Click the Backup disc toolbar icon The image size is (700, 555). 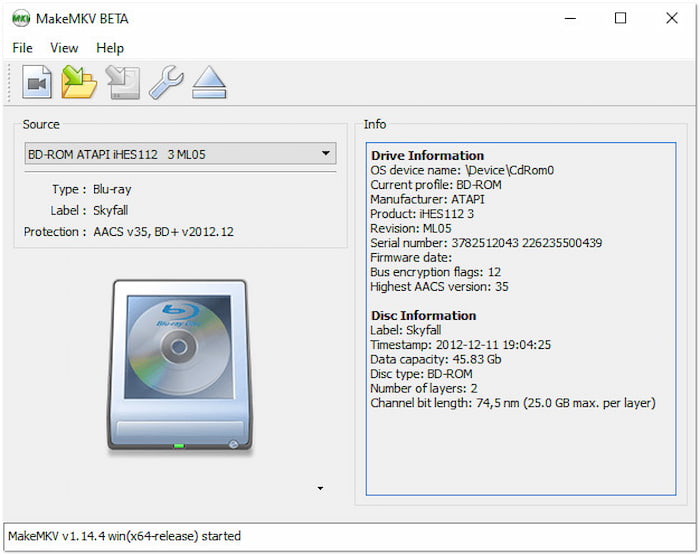point(123,83)
